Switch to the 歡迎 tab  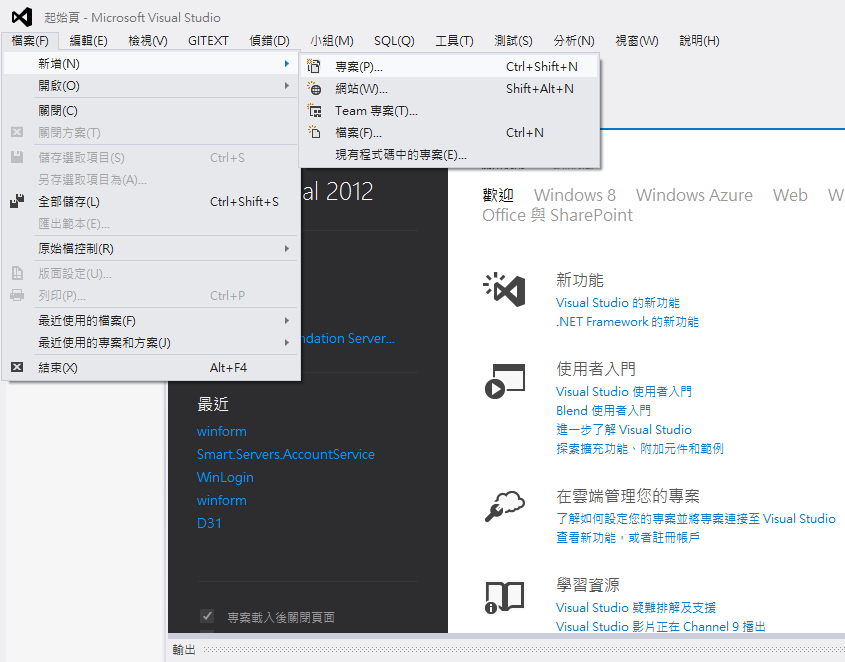coord(497,195)
